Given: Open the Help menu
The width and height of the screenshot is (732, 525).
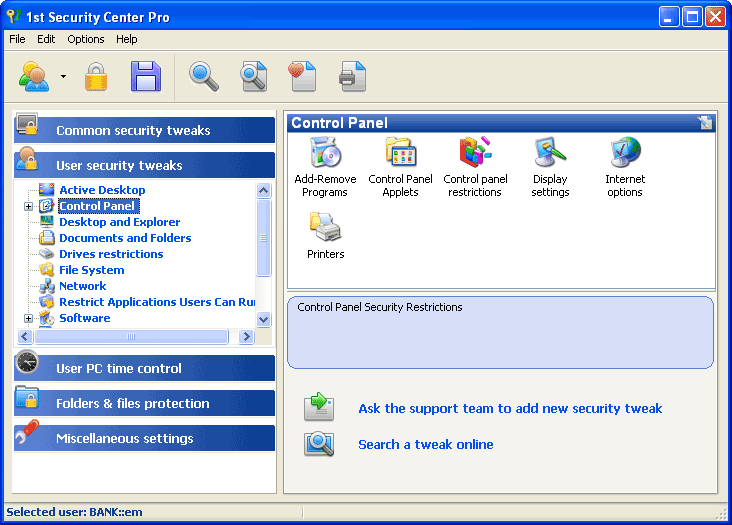Looking at the screenshot, I should coord(127,39).
